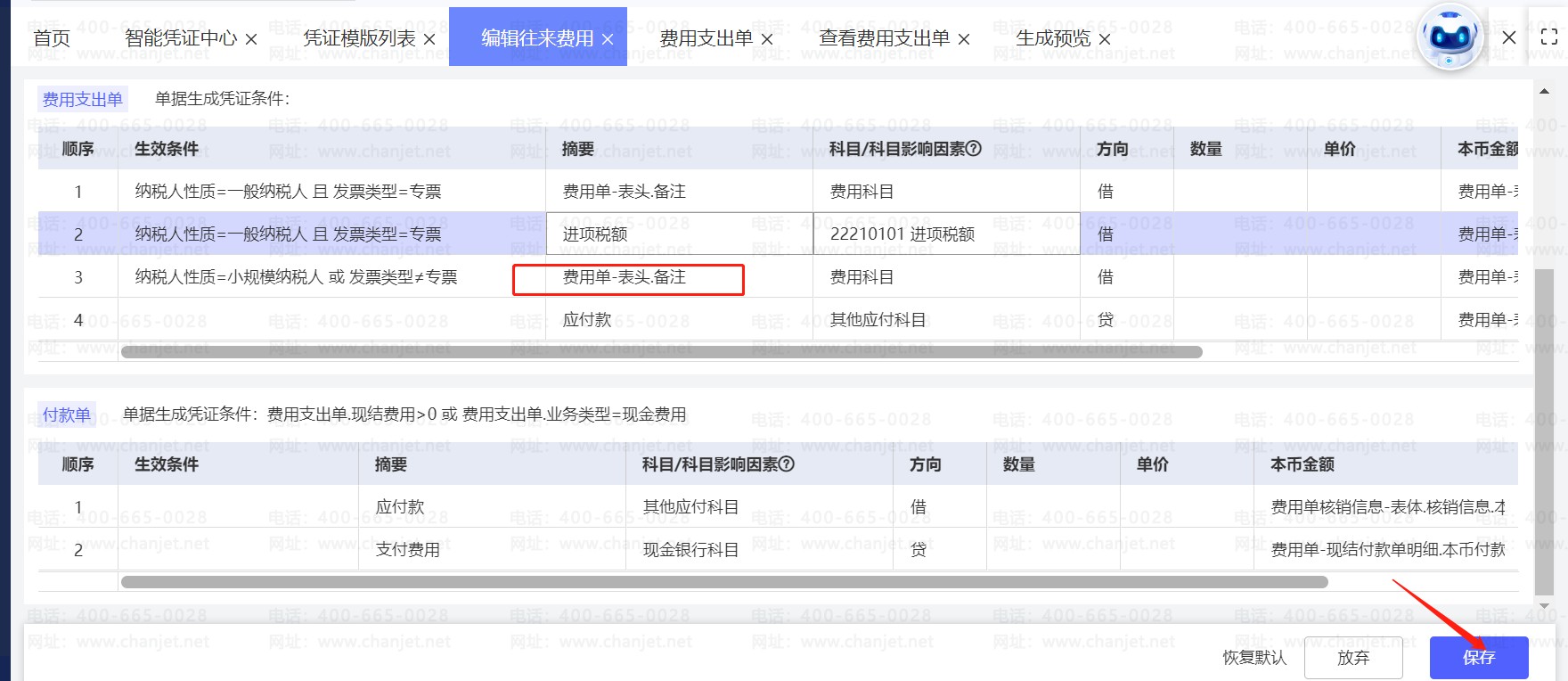Click the 恢复默认 link
Viewport: 1568px width, 681px height.
(1254, 658)
